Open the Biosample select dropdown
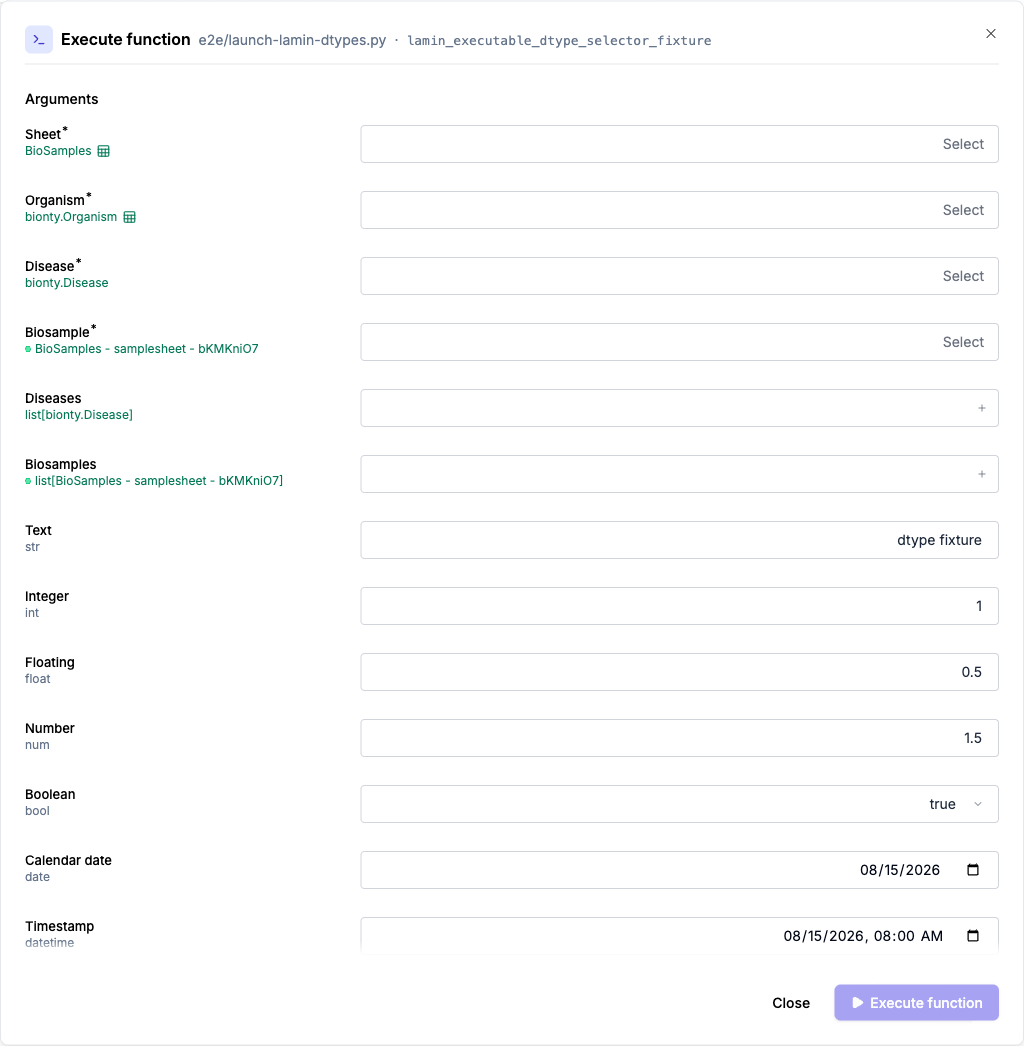 pos(679,342)
